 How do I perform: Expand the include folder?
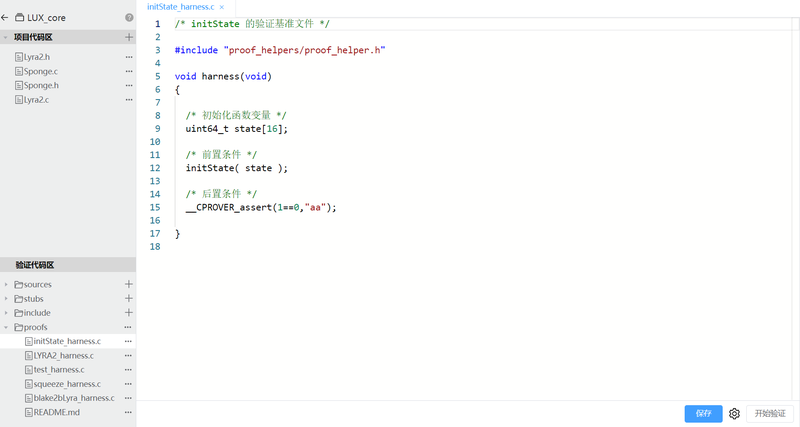click(6, 313)
